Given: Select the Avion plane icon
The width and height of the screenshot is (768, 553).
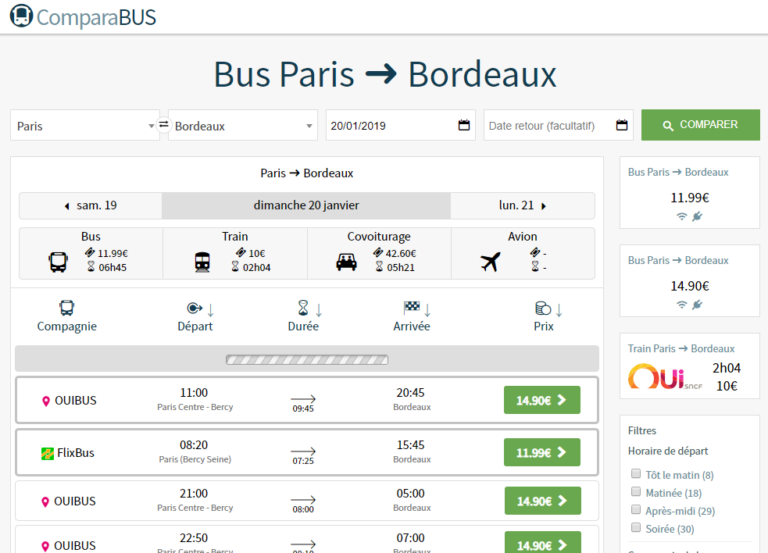Looking at the screenshot, I should coord(490,262).
